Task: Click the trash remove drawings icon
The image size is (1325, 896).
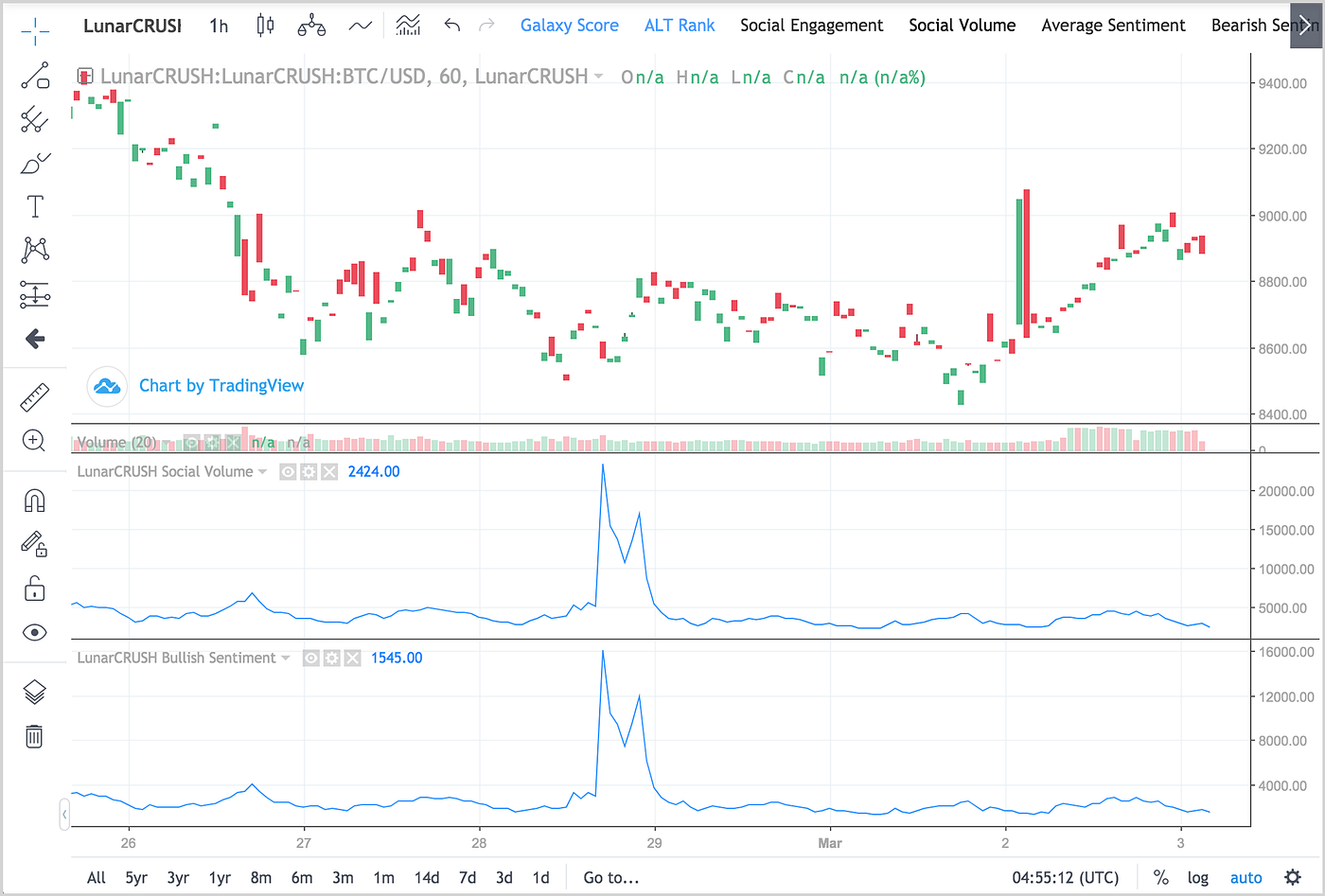Action: click(x=35, y=736)
